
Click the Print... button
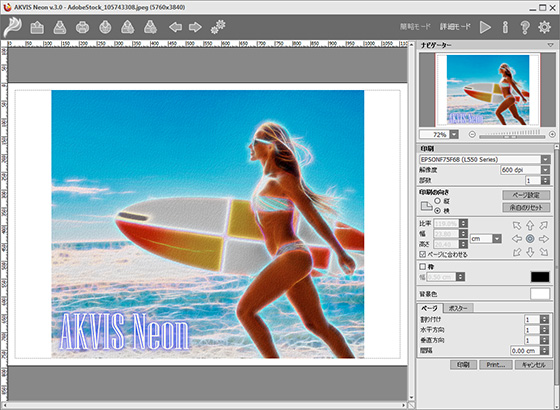pyautogui.click(x=496, y=365)
